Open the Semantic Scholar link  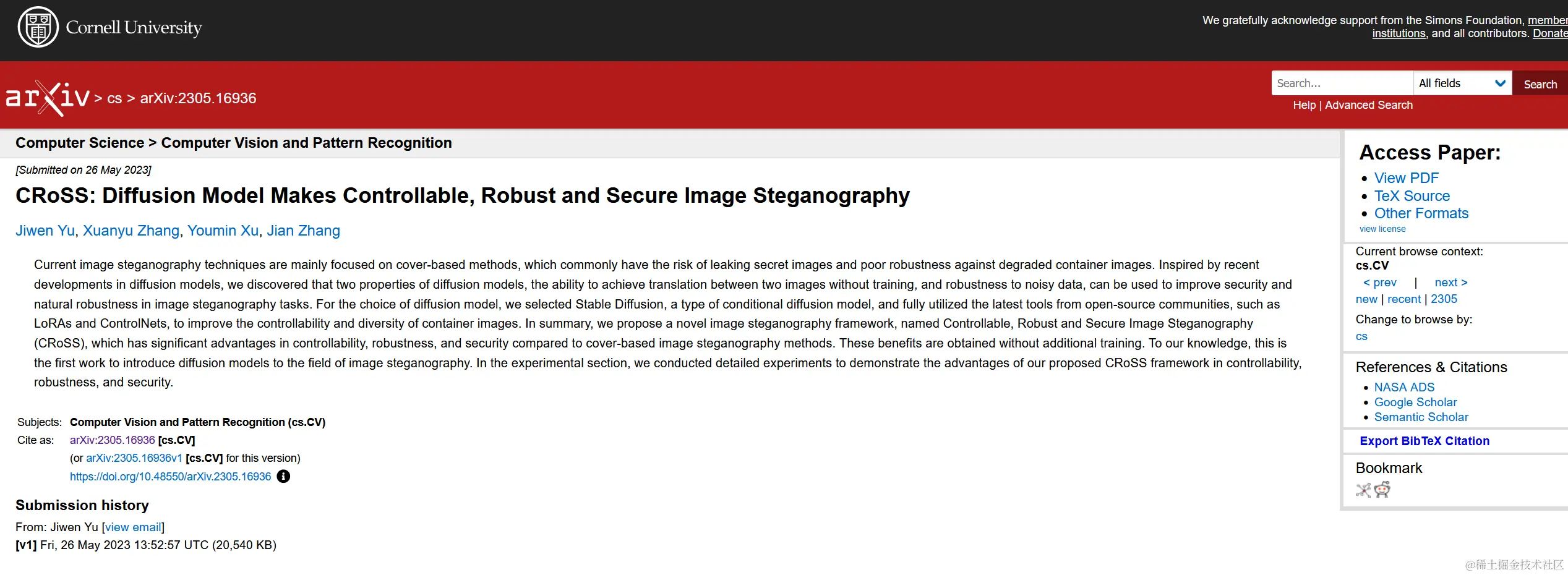tap(1421, 417)
